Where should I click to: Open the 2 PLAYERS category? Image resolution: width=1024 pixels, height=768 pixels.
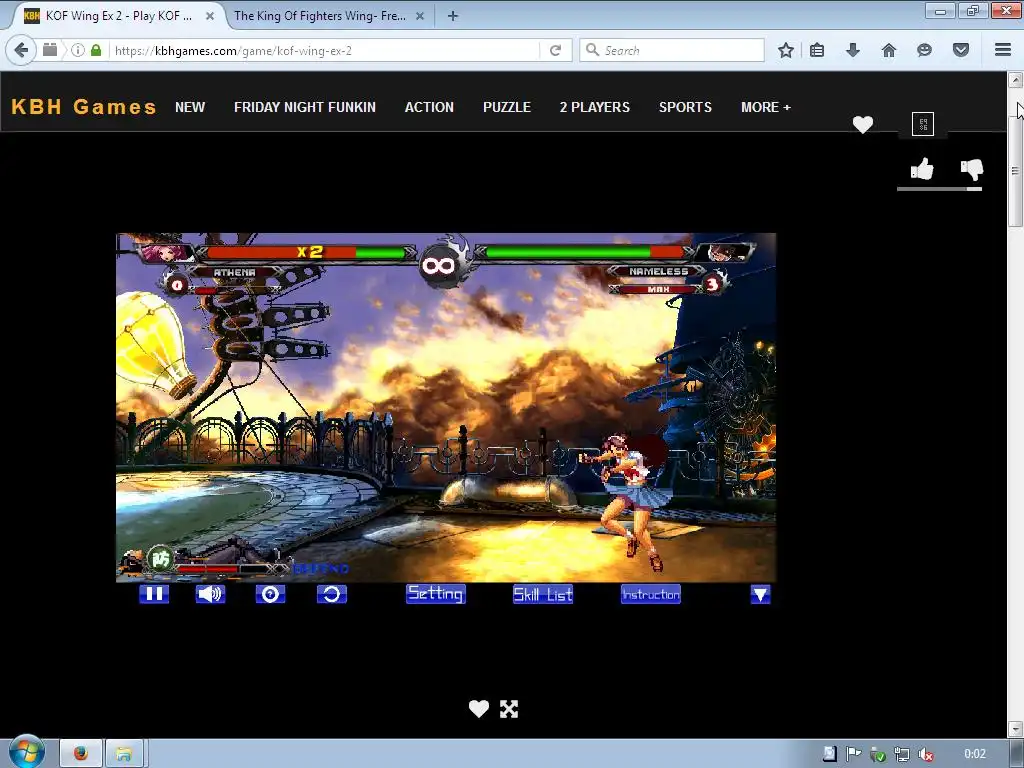coord(594,107)
